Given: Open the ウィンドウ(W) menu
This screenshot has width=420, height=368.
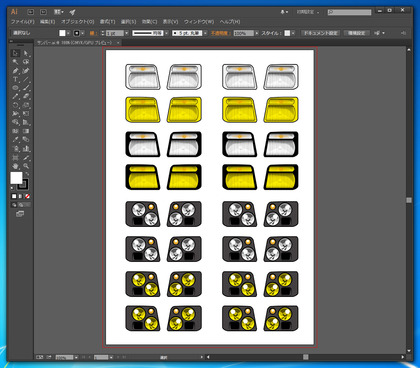Looking at the screenshot, I should coord(199,22).
